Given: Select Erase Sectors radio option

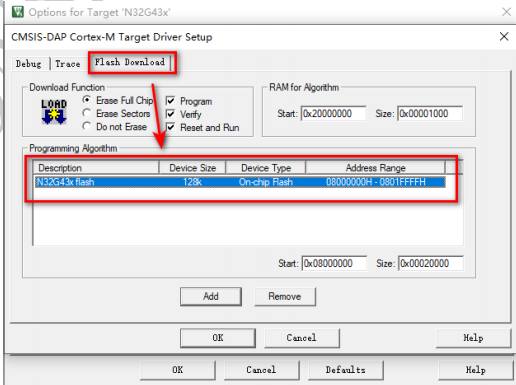Looking at the screenshot, I should 87,113.
